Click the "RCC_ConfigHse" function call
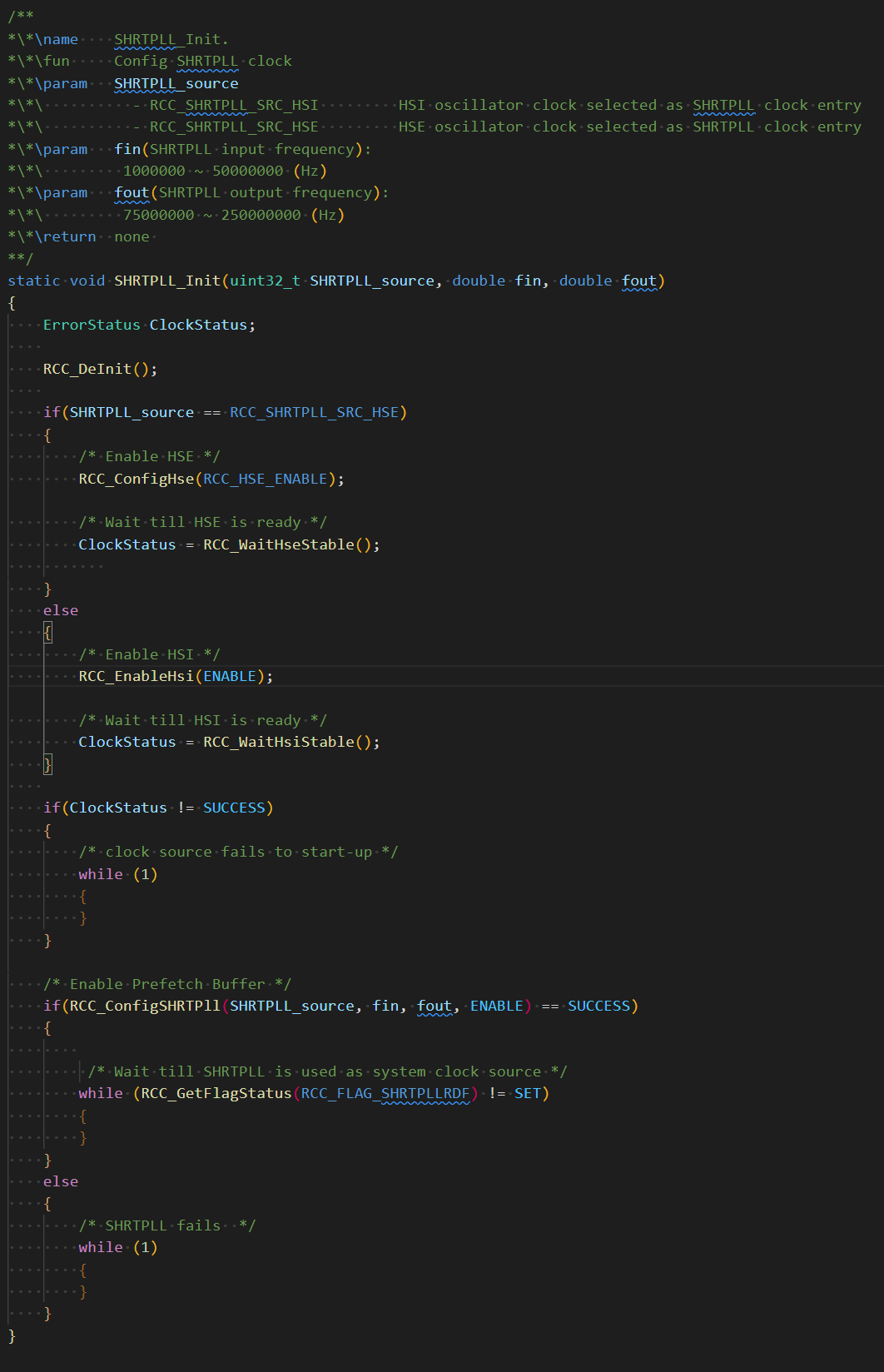Screen dimensions: 884x1372 pyautogui.click(x=137, y=479)
